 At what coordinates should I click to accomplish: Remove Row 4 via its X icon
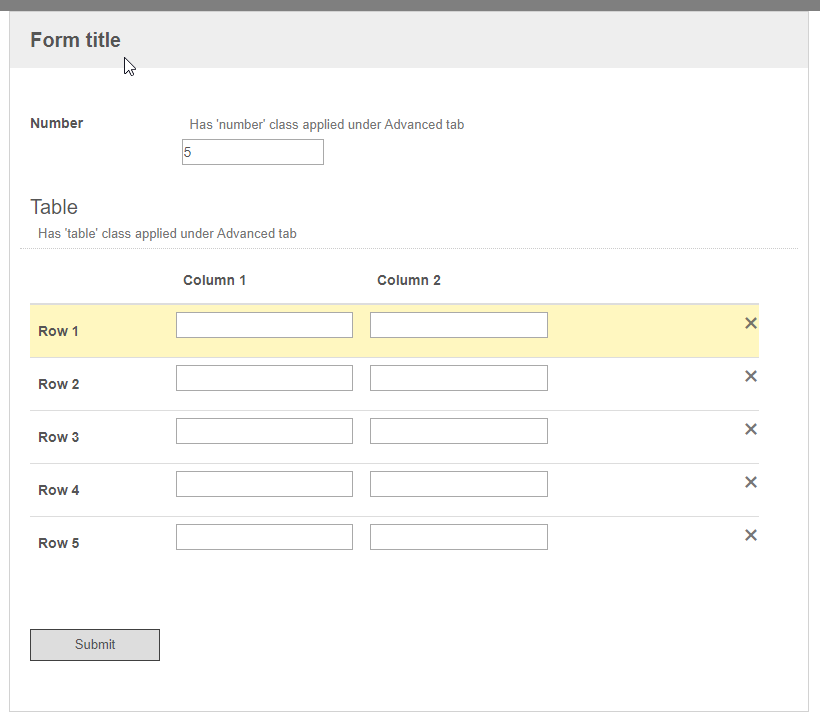coord(750,482)
